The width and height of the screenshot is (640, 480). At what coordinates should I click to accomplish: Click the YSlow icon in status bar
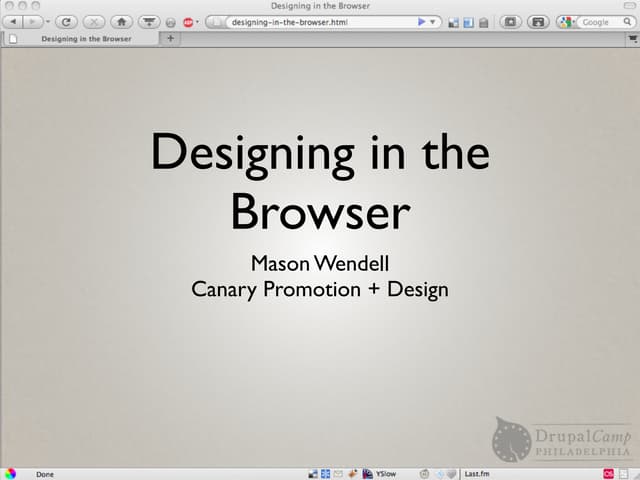point(379,473)
